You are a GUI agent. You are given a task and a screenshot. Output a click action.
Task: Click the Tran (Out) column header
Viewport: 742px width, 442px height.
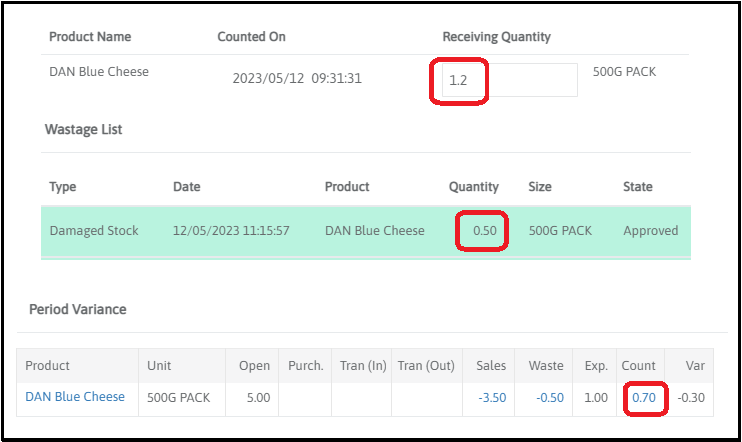(426, 366)
